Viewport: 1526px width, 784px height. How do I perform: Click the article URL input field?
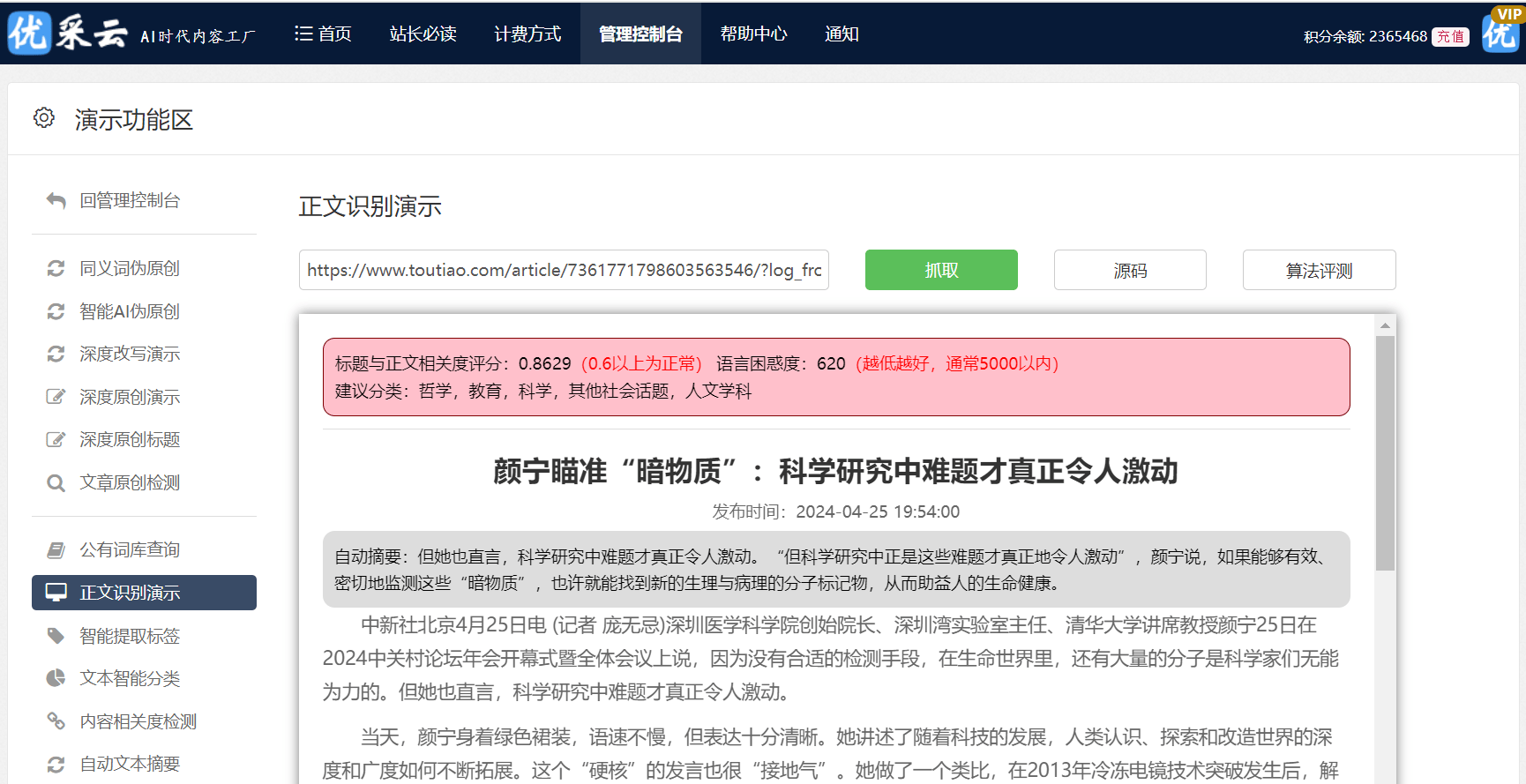pyautogui.click(x=564, y=270)
